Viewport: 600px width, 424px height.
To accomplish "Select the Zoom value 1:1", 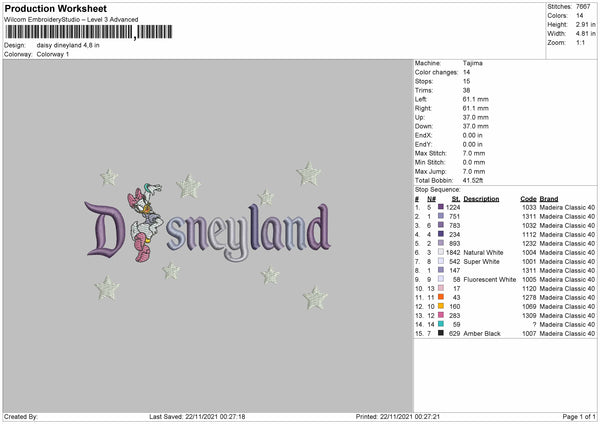I will 580,42.
